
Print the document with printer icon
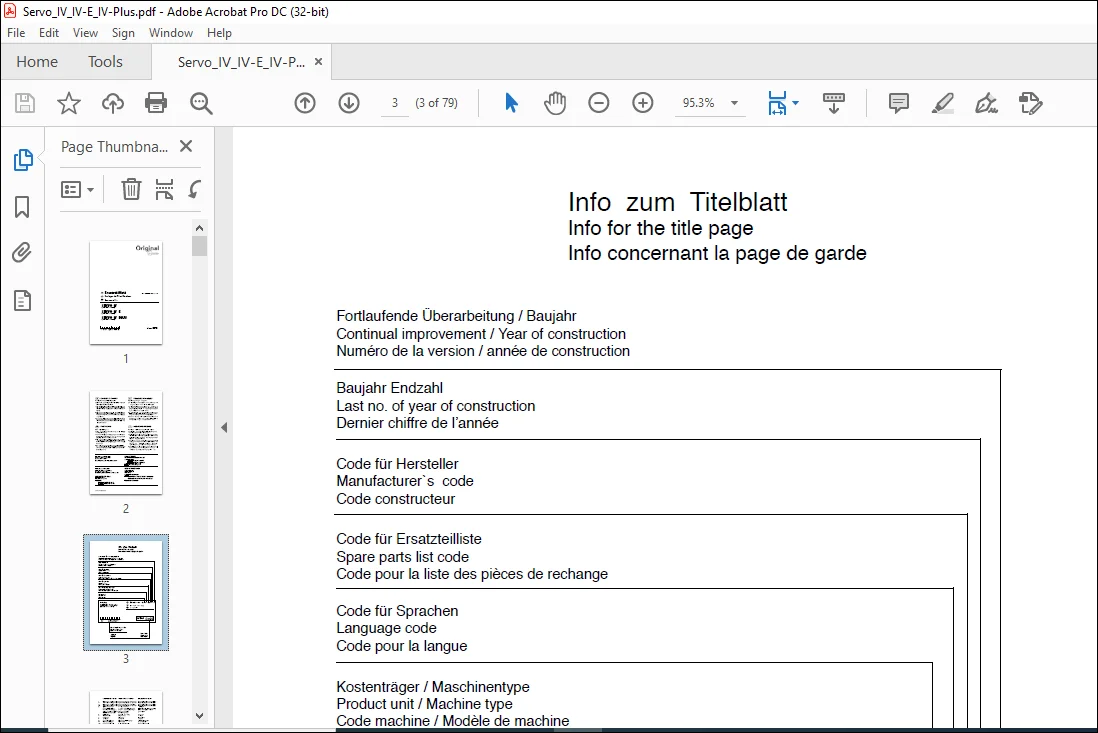coord(155,103)
